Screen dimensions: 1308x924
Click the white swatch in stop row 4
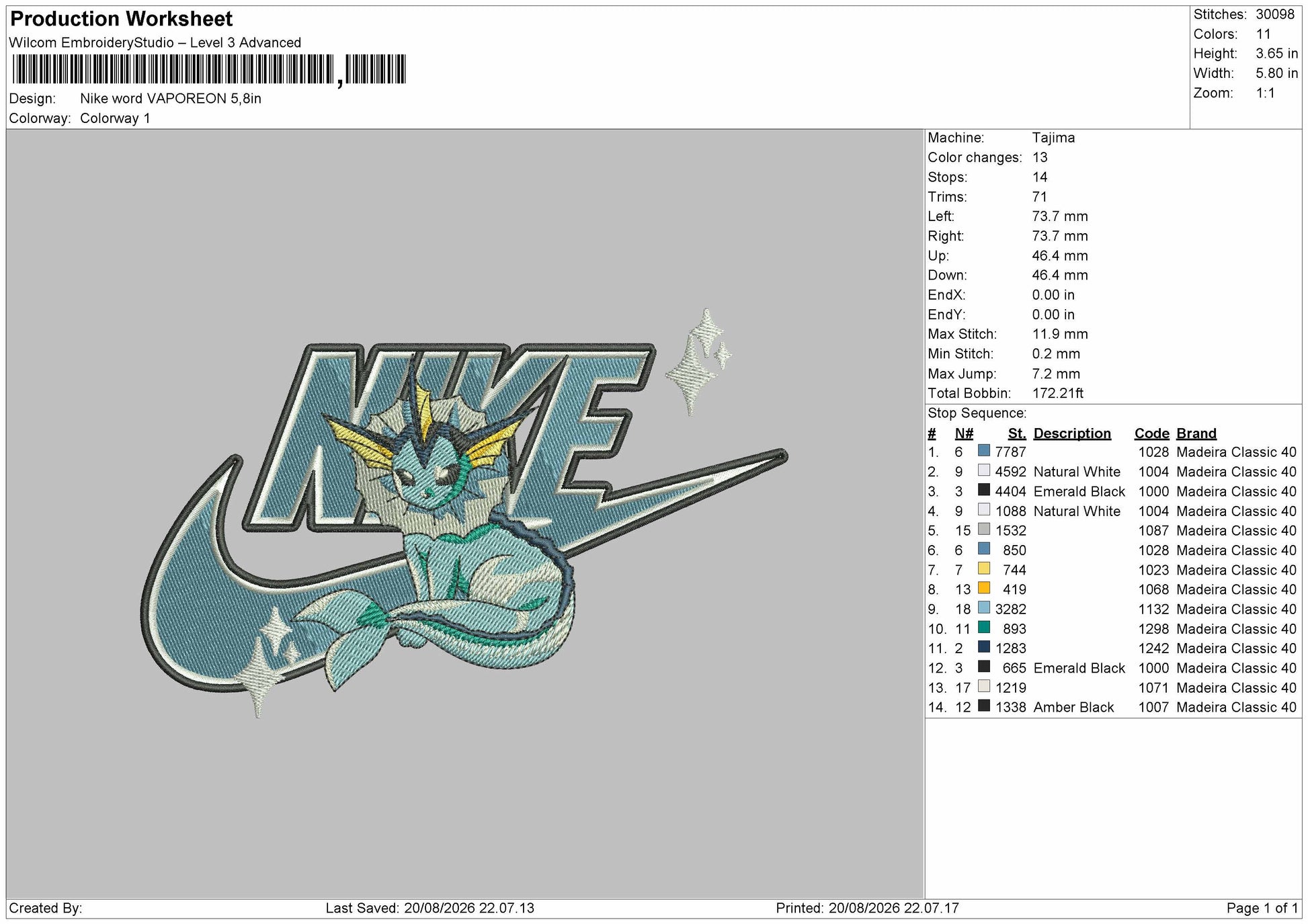pos(984,509)
